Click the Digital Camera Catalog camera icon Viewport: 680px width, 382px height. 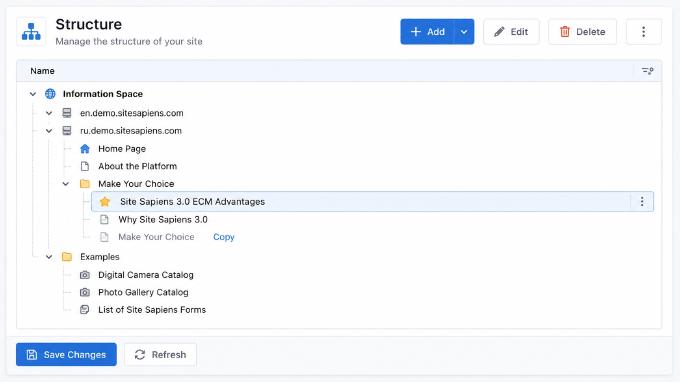tap(85, 275)
